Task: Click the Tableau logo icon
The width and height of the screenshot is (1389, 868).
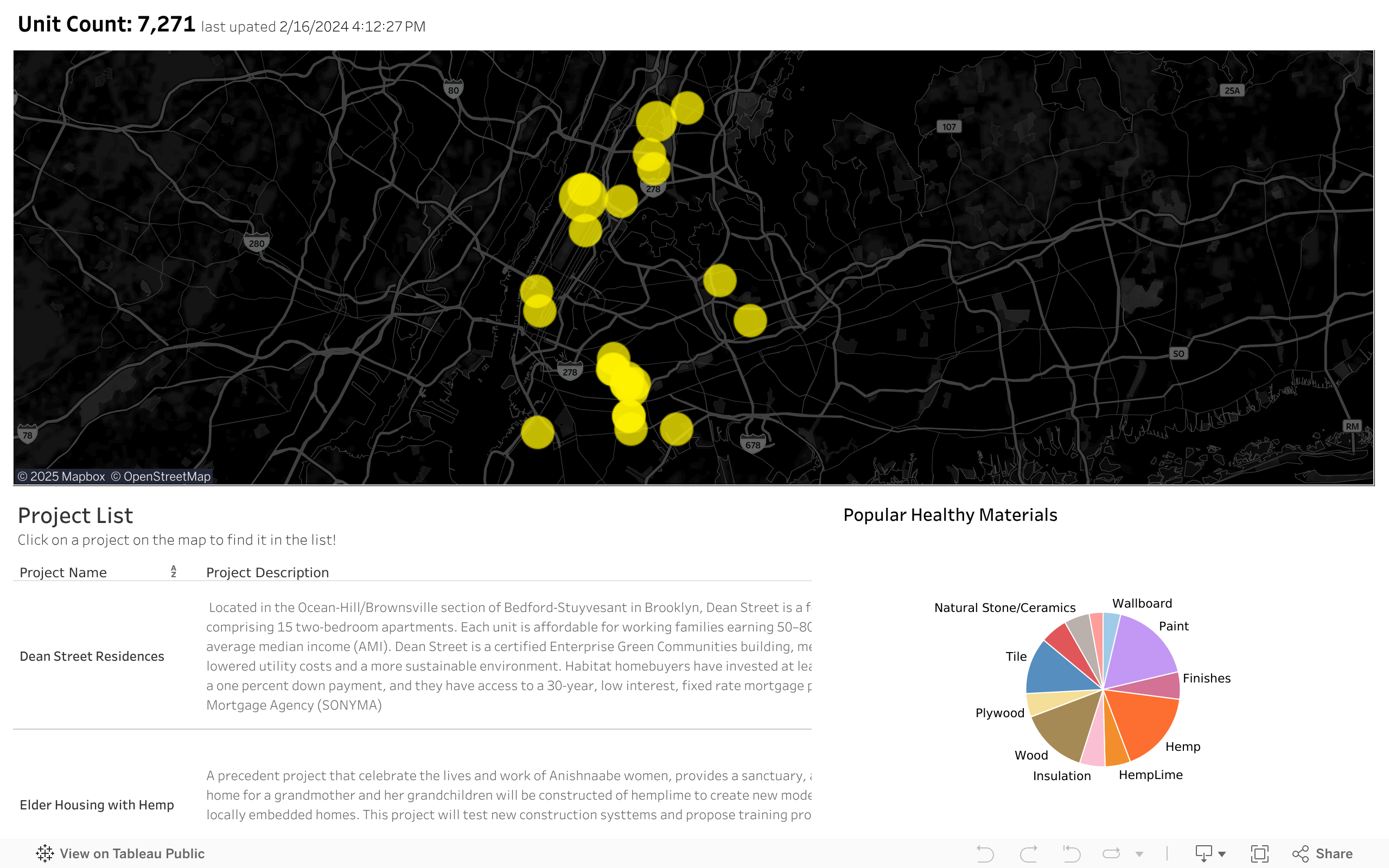Action: click(x=45, y=853)
